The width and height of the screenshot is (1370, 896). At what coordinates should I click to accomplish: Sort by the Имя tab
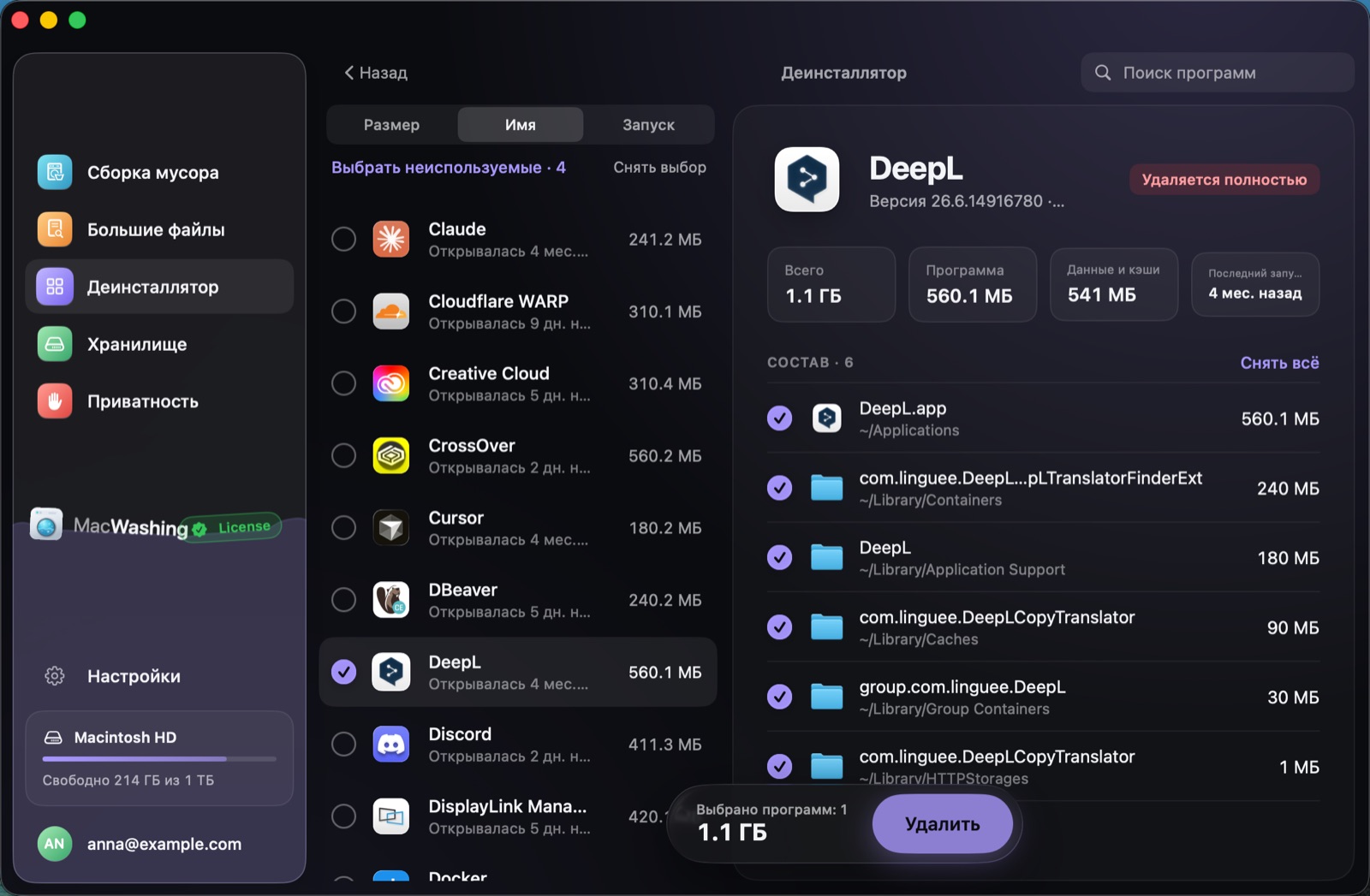(x=521, y=125)
